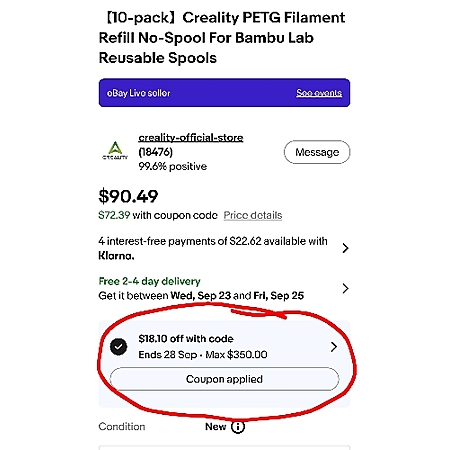
Task: Open the condition info icon next to New
Action: click(238, 427)
